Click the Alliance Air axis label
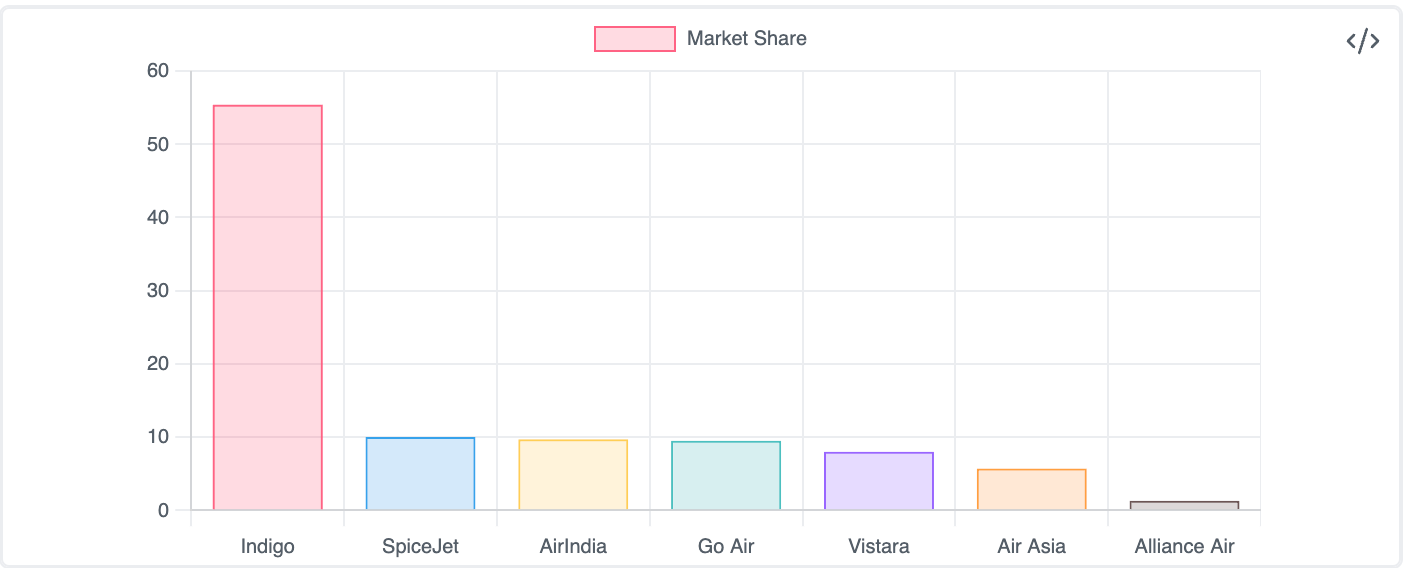The height and width of the screenshot is (568, 1408). [x=1184, y=547]
